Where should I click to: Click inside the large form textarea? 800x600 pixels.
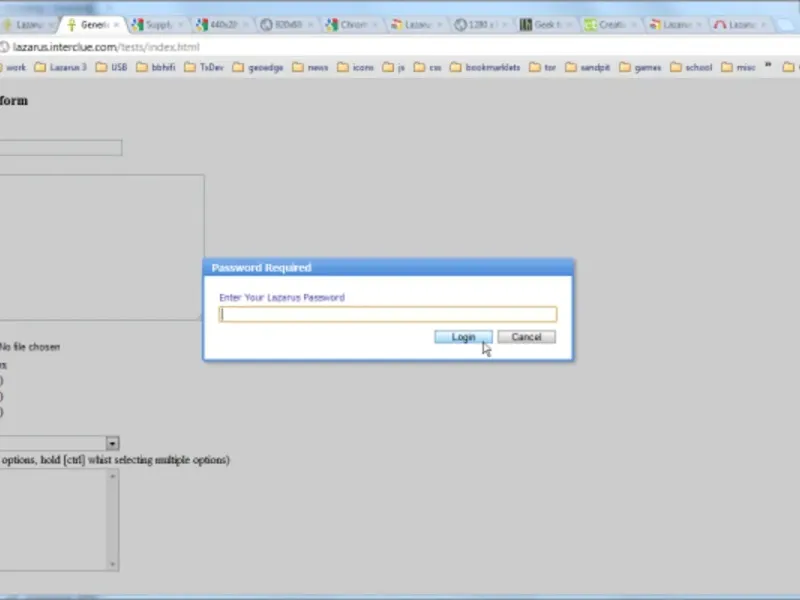pyautogui.click(x=102, y=247)
